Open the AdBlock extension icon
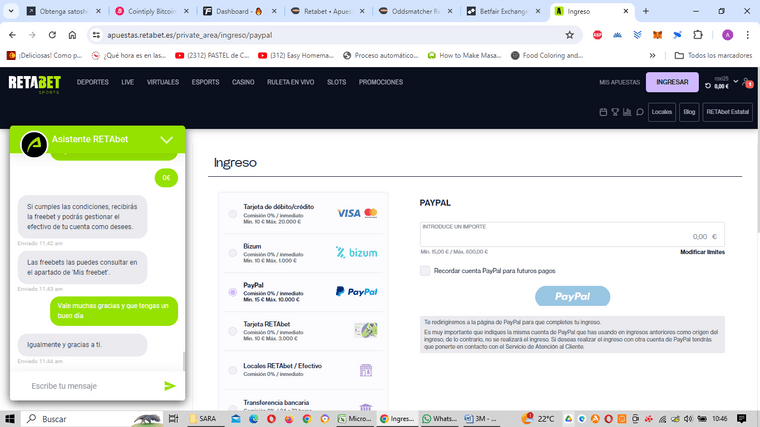Viewport: 760px width, 427px height. coord(597,35)
